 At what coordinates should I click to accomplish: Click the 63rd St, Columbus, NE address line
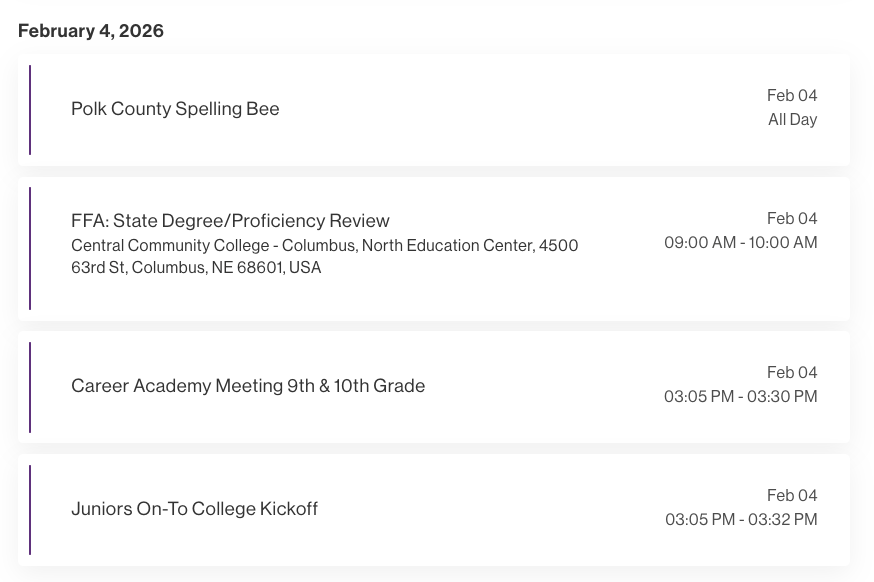(196, 268)
